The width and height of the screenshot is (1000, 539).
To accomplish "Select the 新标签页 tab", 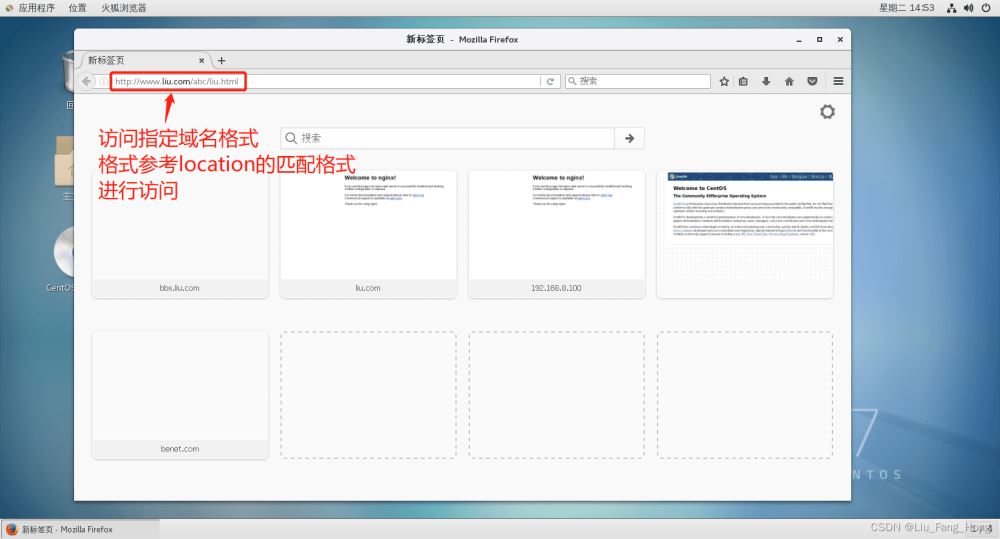I will click(145, 61).
